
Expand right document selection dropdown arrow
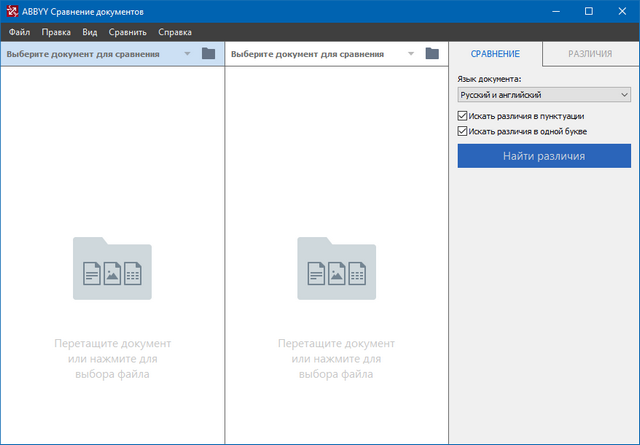pos(411,54)
